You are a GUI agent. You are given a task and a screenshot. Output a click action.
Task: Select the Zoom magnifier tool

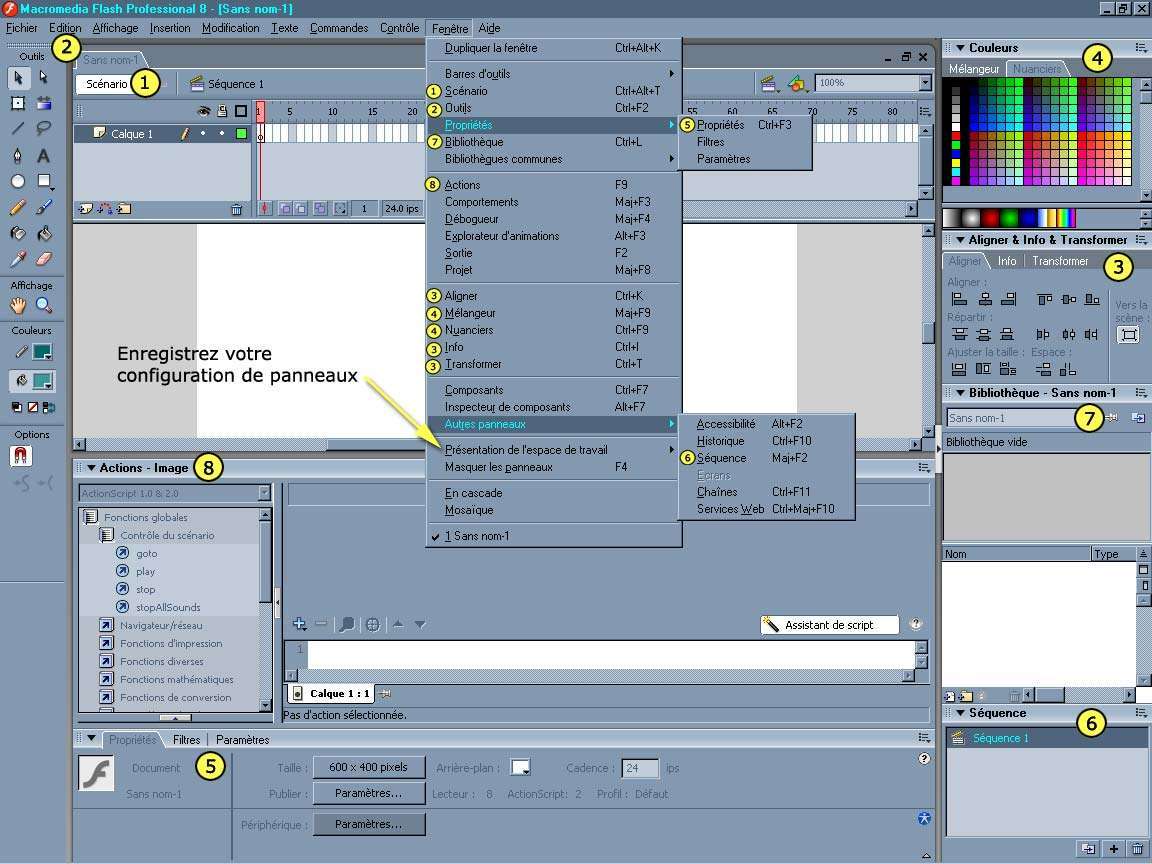44,306
